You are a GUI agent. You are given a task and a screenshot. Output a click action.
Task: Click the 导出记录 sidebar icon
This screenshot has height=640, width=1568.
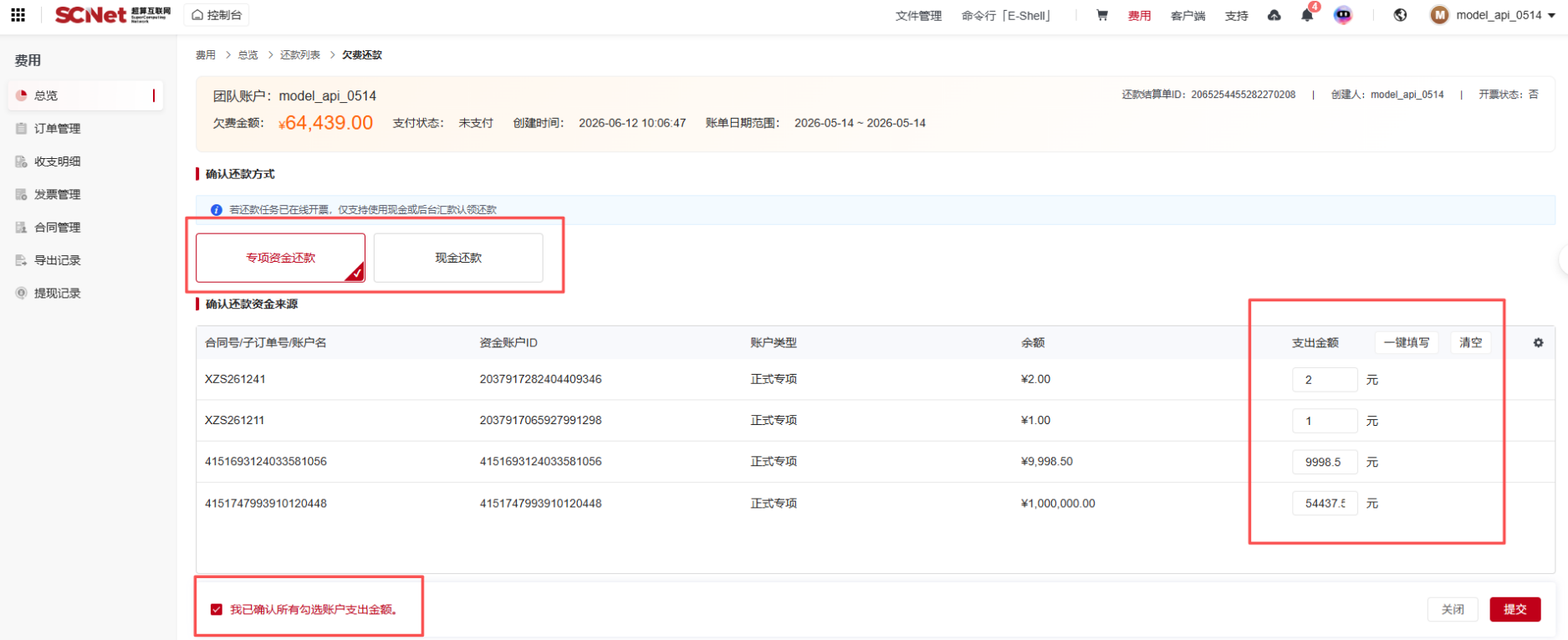22,260
